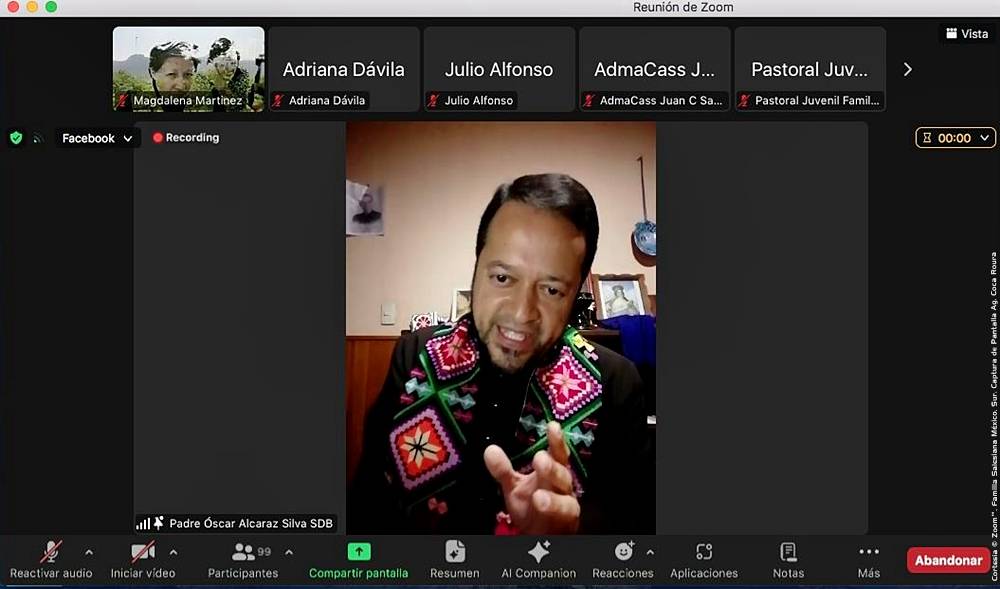
Task: Open Notas notes icon
Action: click(x=788, y=551)
